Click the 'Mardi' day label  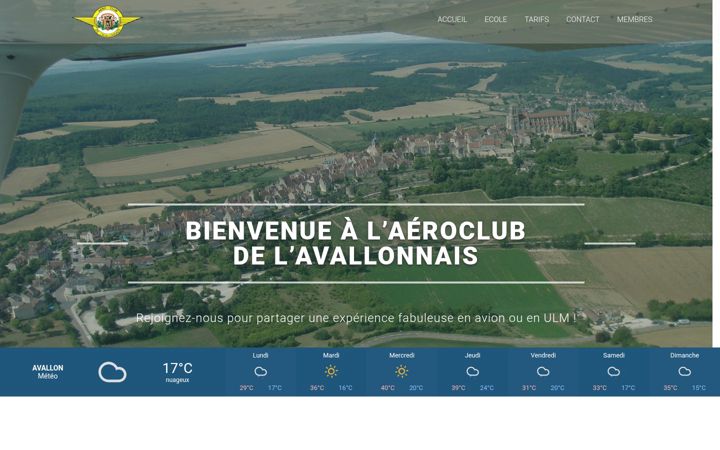331,355
